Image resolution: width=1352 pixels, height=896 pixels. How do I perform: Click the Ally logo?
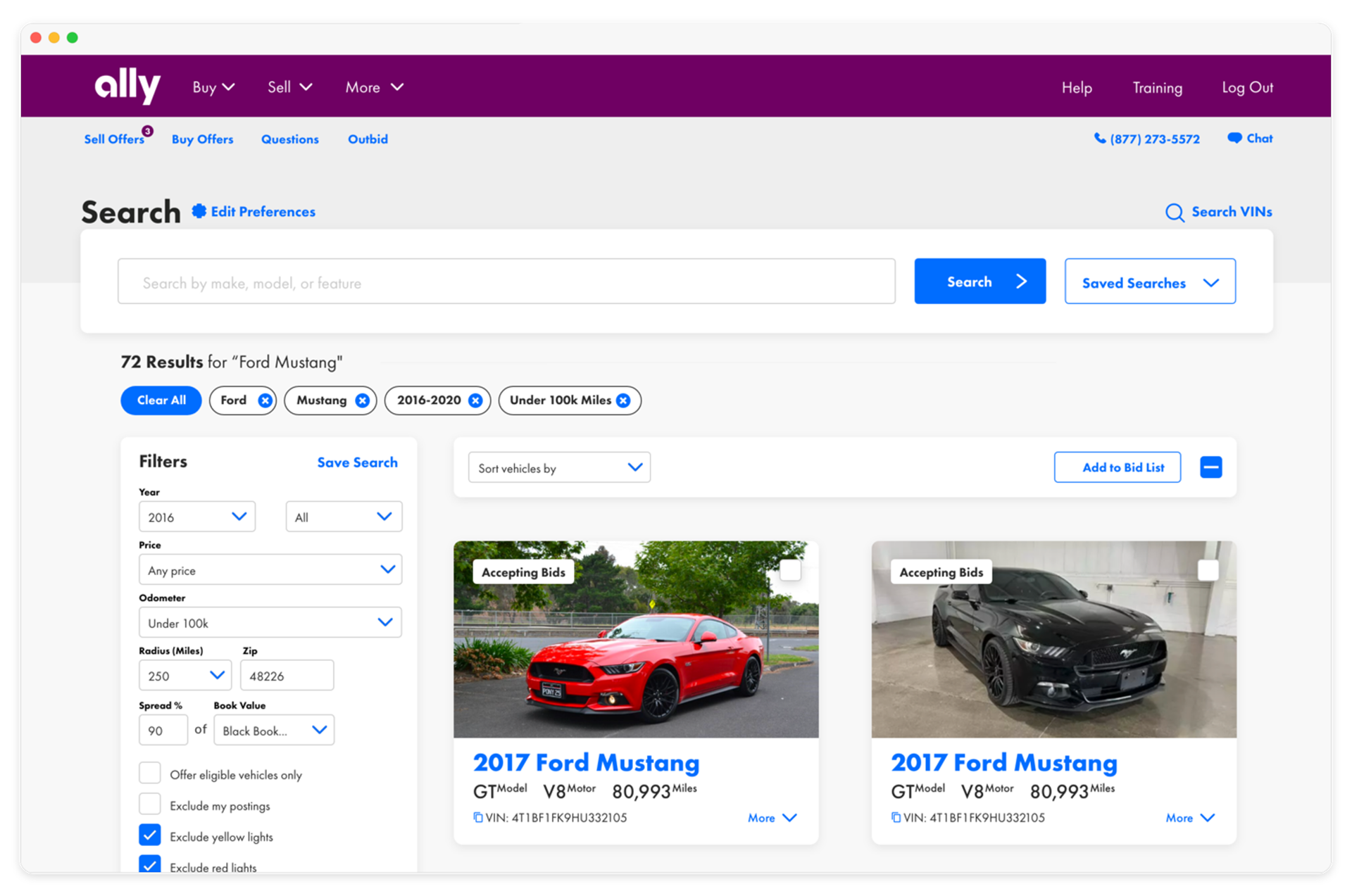127,87
